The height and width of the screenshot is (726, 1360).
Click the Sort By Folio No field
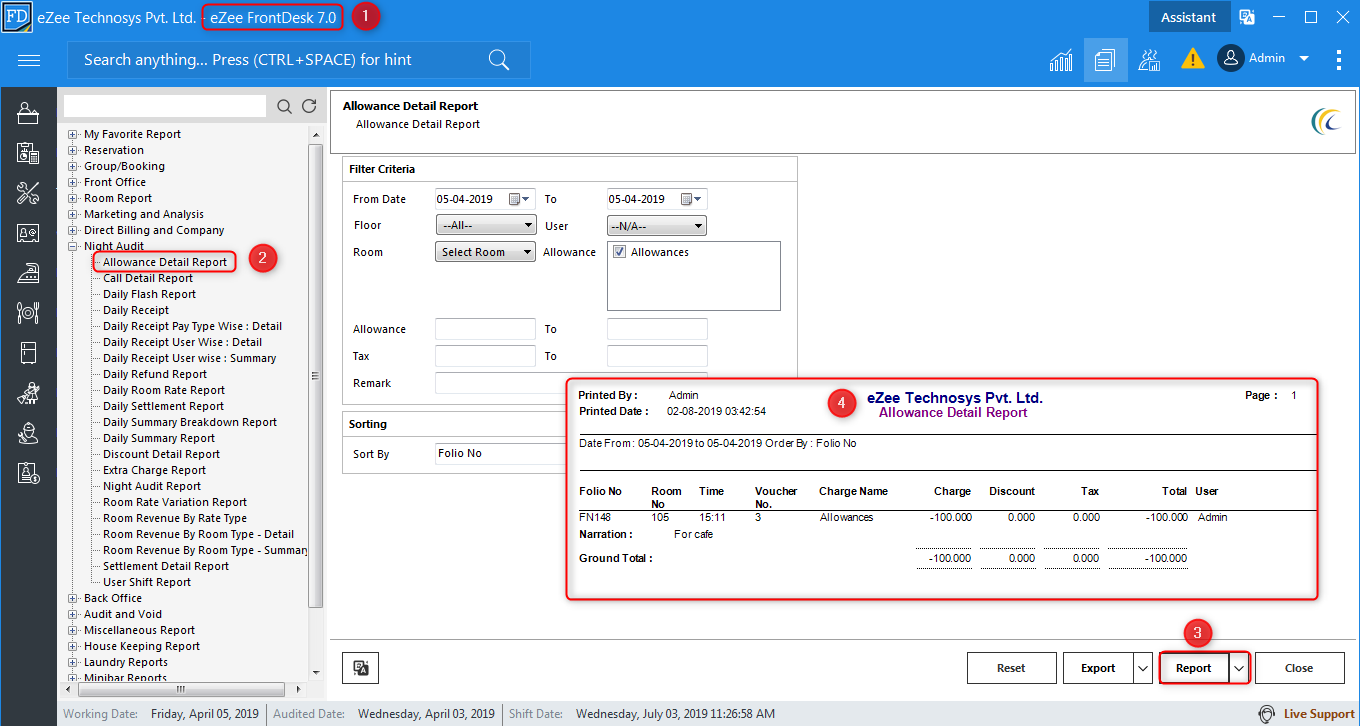tap(500, 454)
